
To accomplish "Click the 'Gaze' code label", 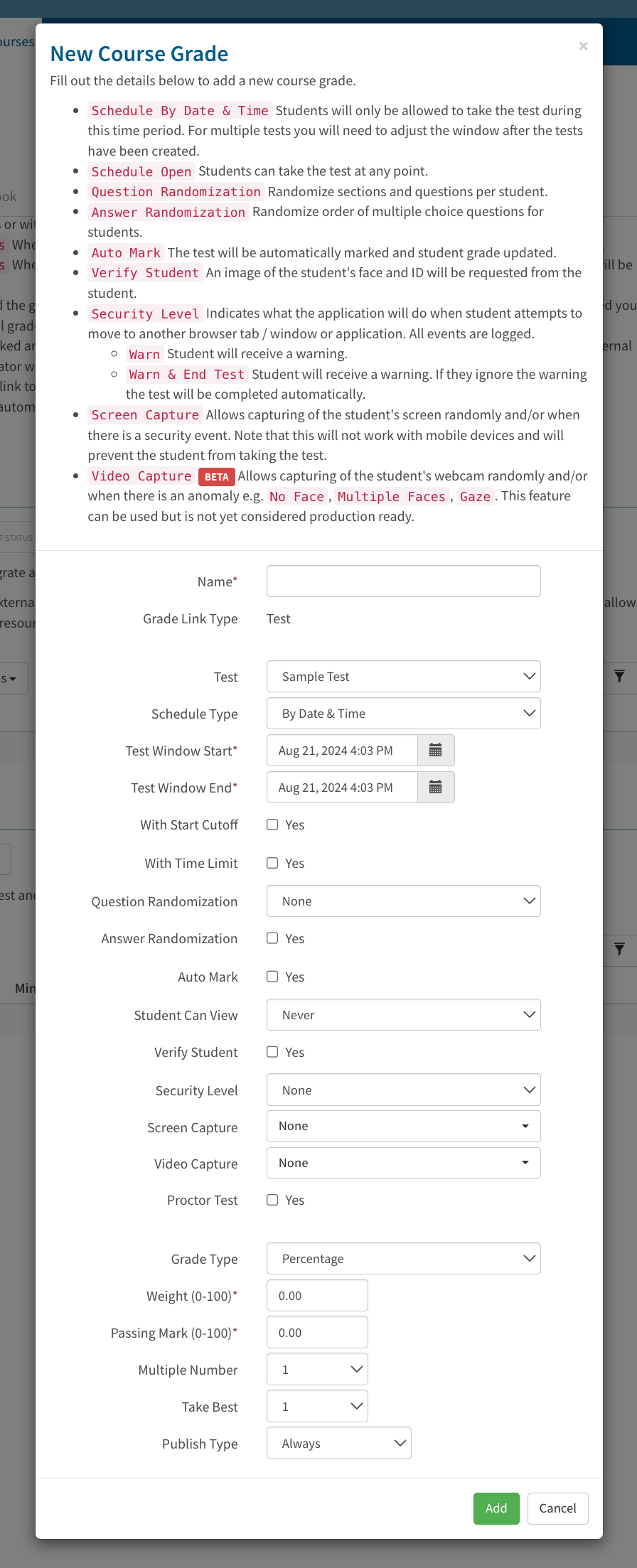I will (x=475, y=497).
